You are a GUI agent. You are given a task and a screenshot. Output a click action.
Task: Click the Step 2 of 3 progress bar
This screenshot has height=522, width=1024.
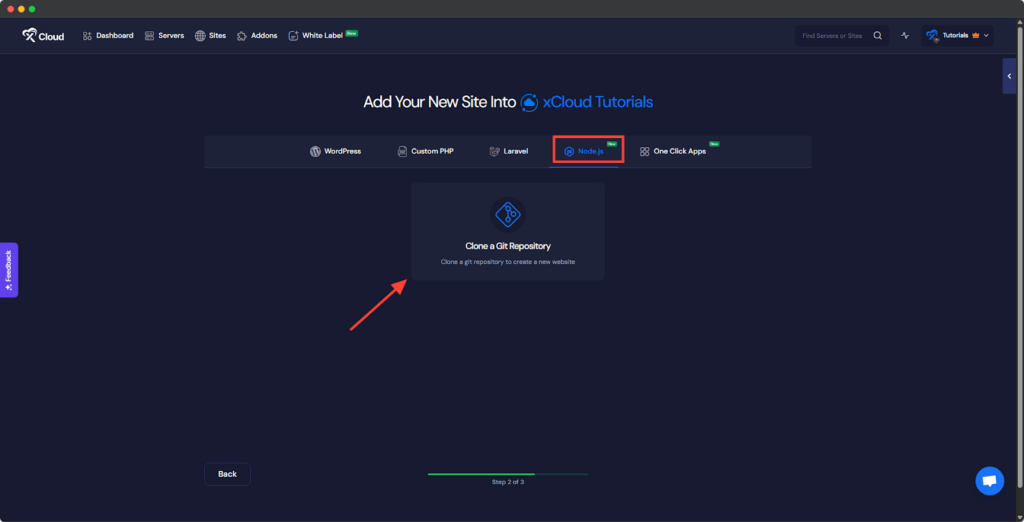(507, 474)
